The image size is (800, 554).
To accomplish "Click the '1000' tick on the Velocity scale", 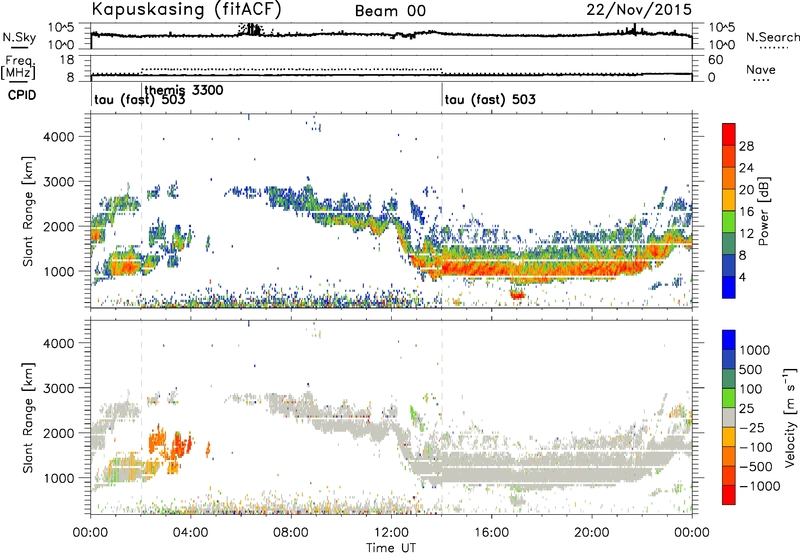I will point(754,350).
